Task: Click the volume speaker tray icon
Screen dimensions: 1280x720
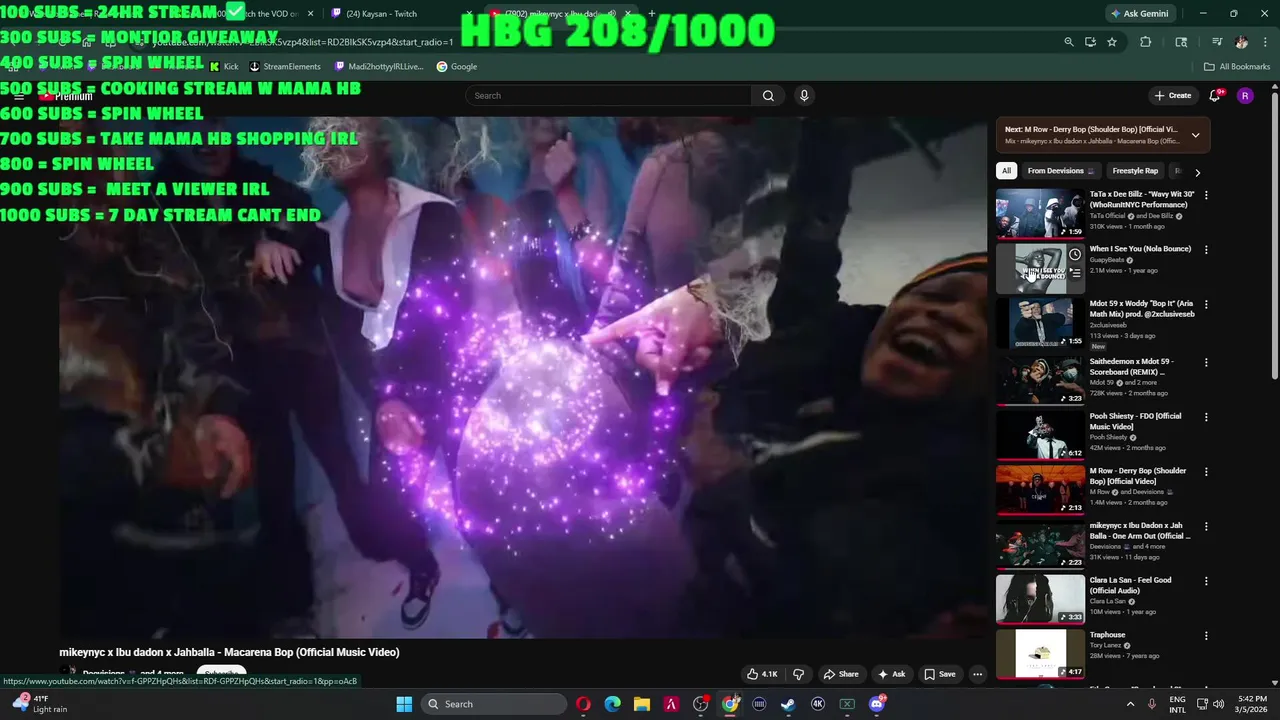Action: [x=1219, y=704]
